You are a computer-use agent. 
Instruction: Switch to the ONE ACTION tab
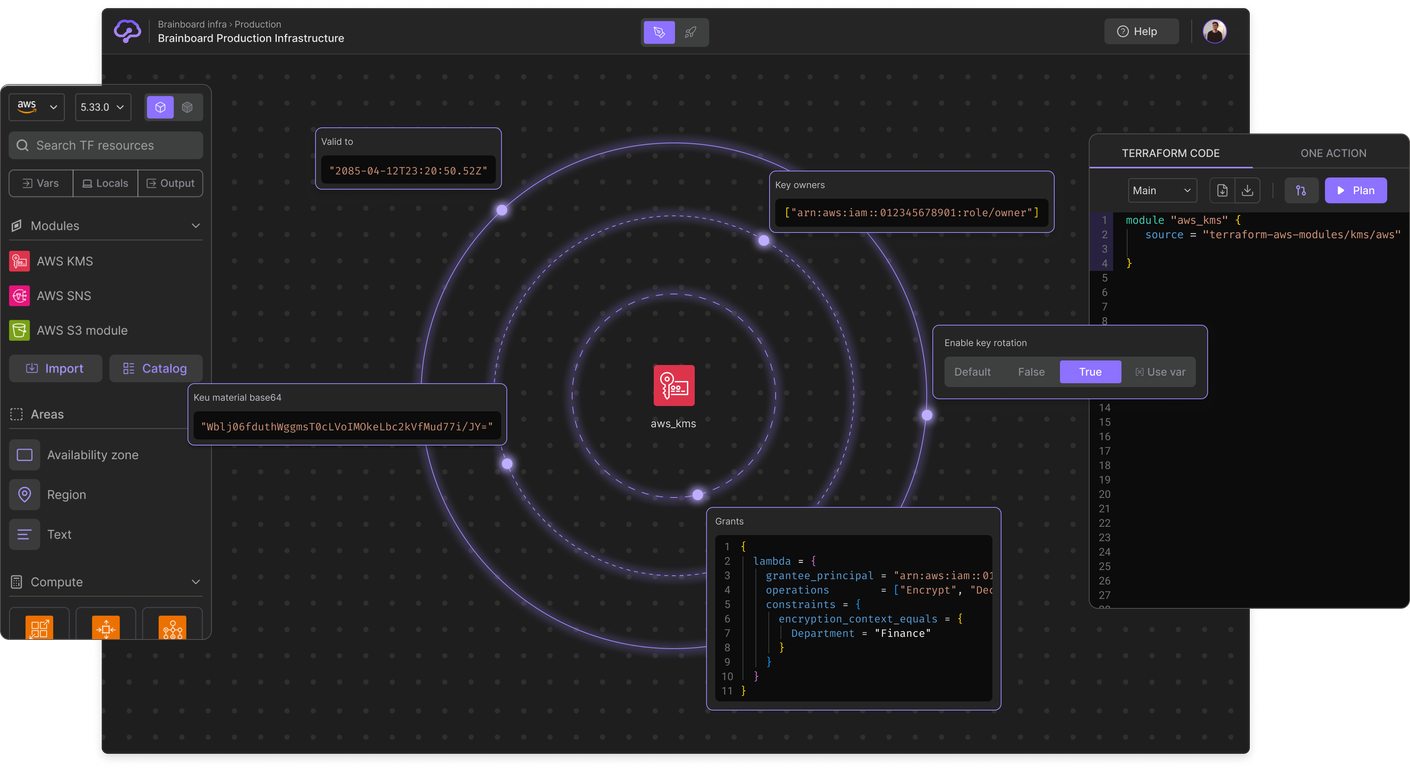[x=1333, y=153]
